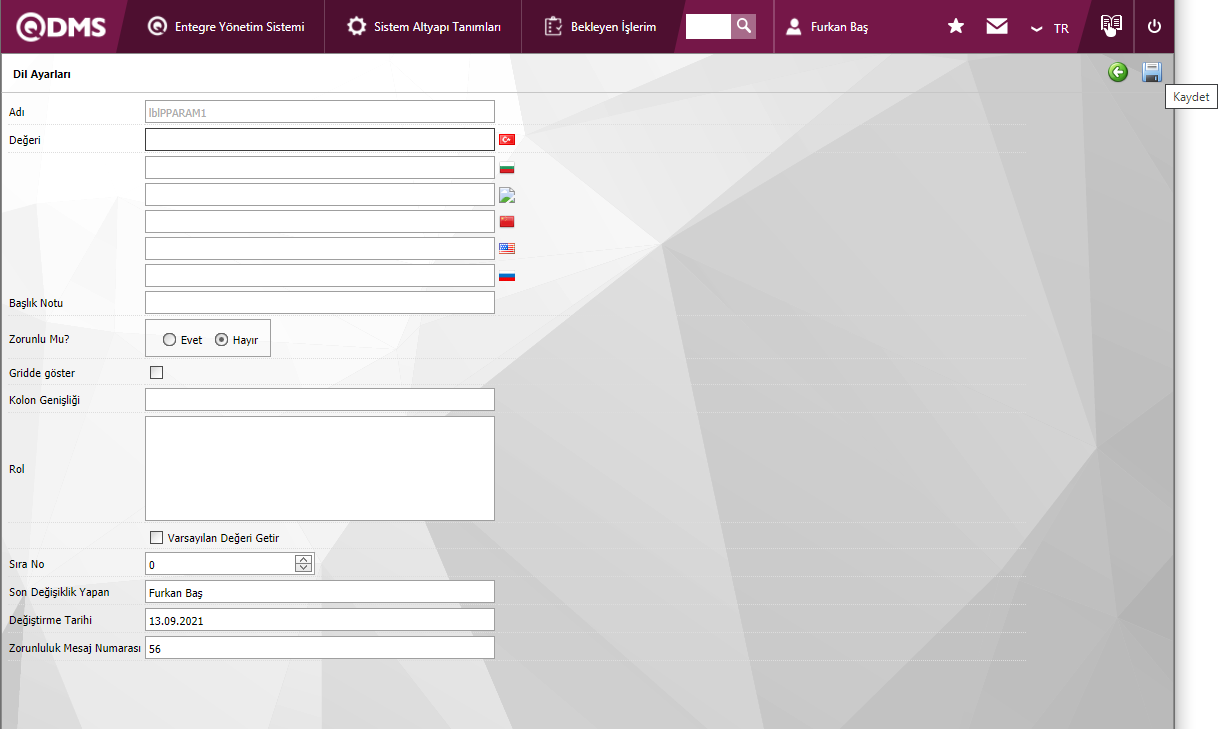Click the gear icon of Sistem Altyapı Tanımları
The height and width of the screenshot is (729, 1220).
pos(356,27)
